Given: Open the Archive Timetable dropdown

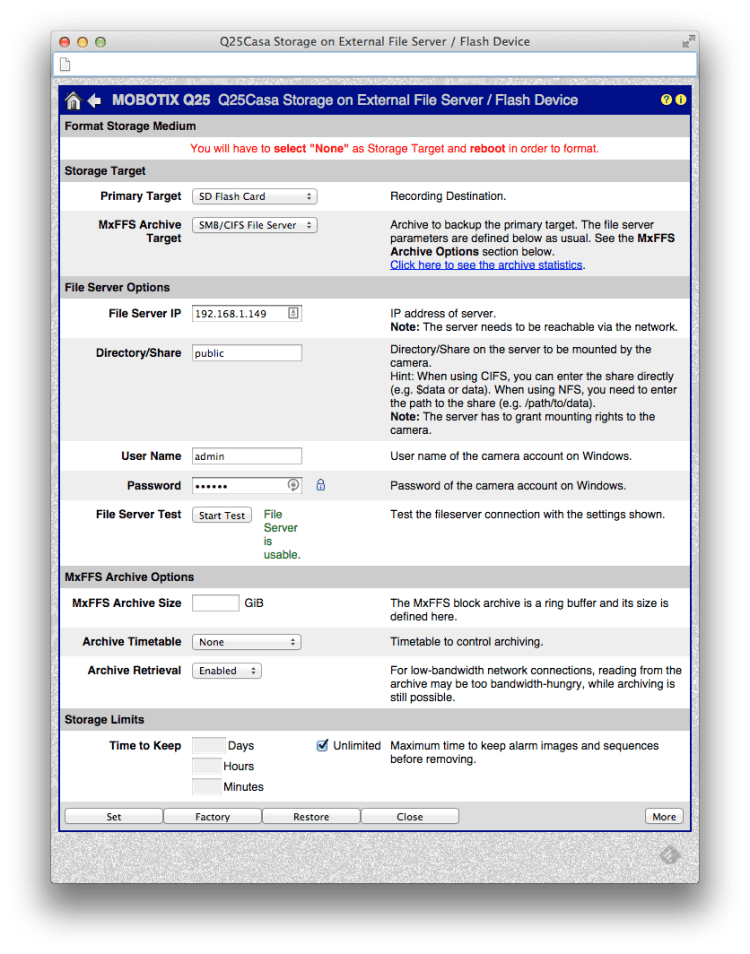Looking at the screenshot, I should click(x=246, y=642).
